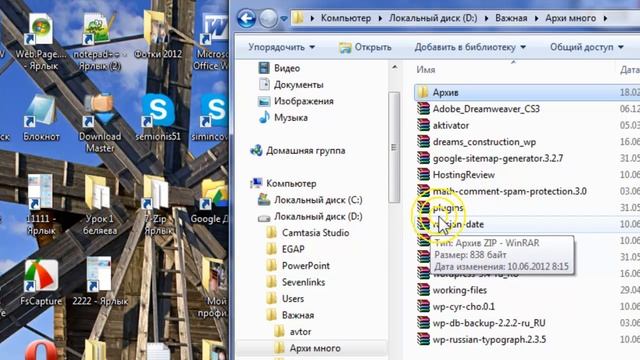640x360 pixels.
Task: Launch Opera browser from desktop
Action: click(41, 351)
